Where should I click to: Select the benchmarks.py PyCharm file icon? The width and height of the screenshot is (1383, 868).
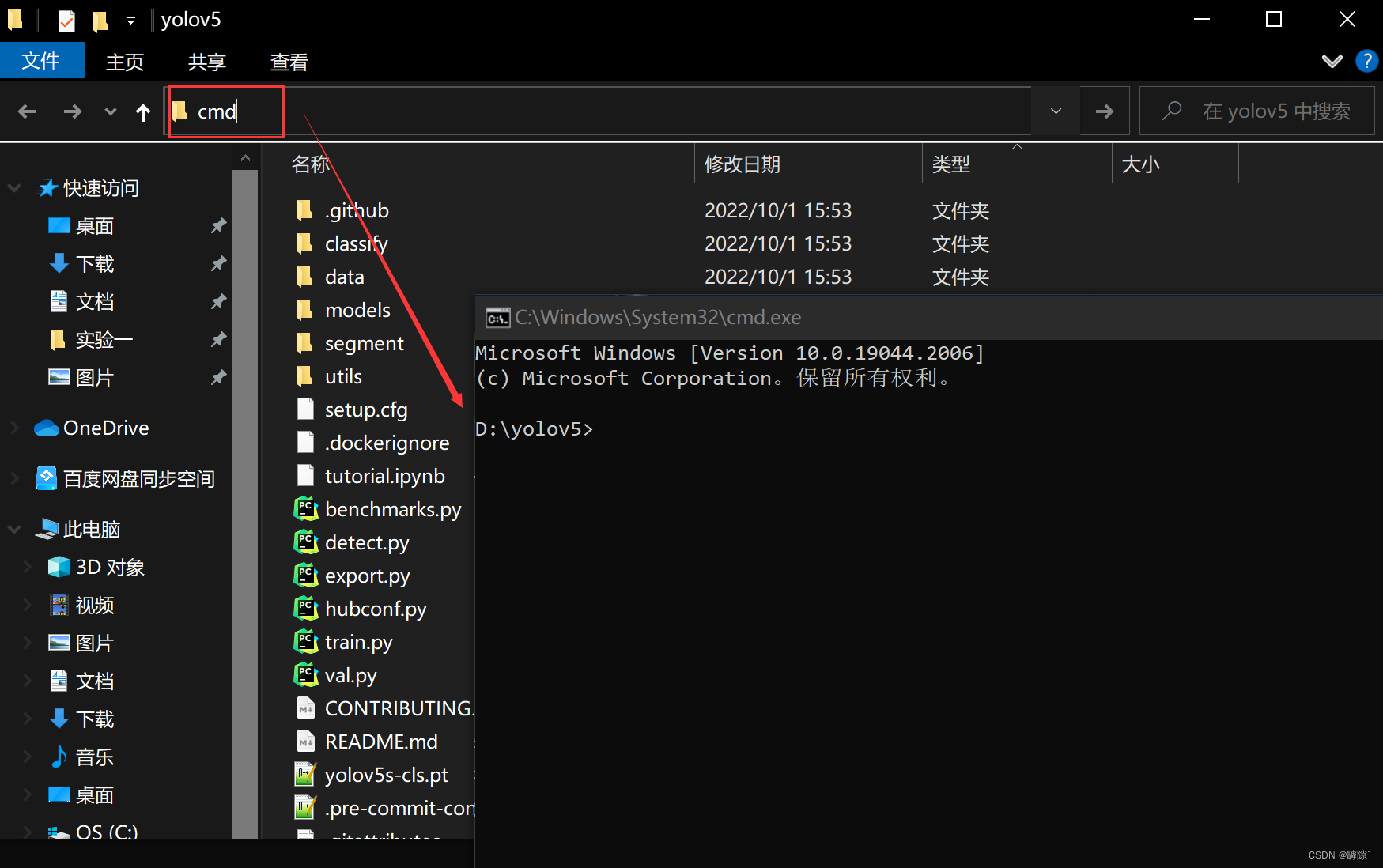click(x=306, y=509)
